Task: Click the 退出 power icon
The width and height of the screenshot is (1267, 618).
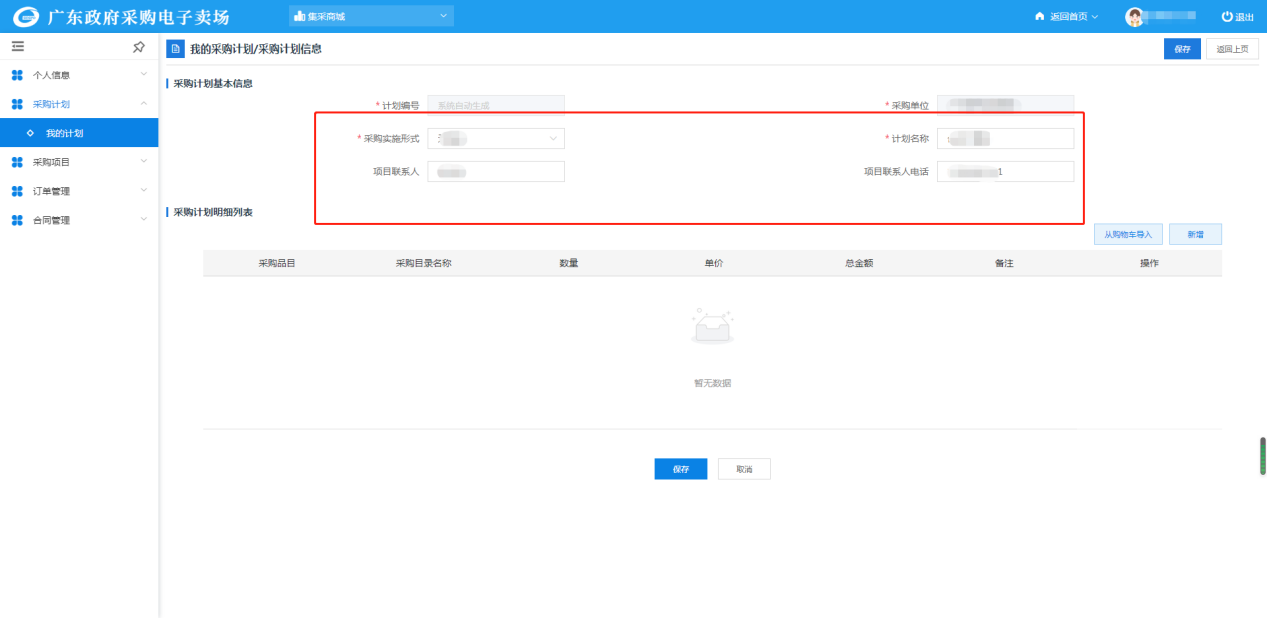Action: pos(1227,17)
